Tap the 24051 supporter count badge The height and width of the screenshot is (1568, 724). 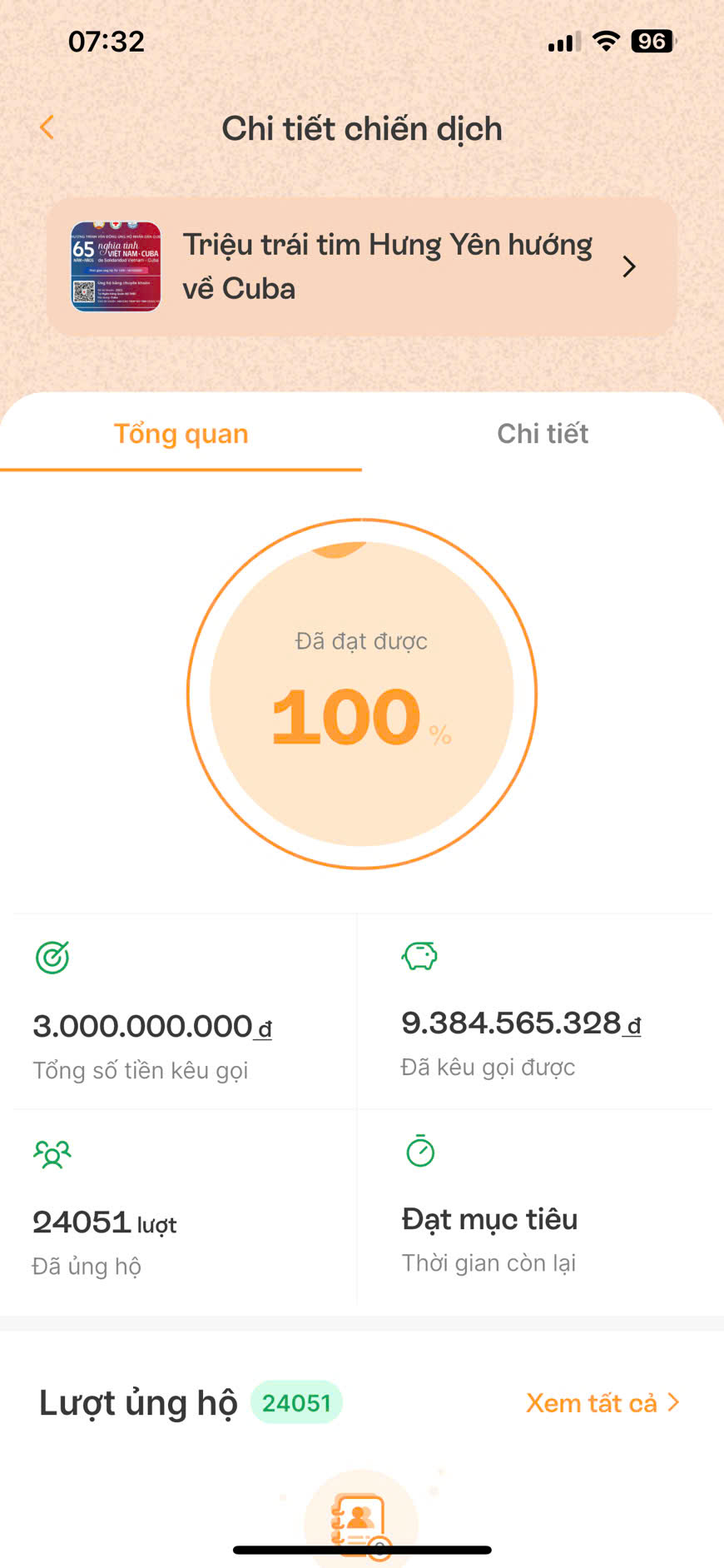coord(296,1403)
